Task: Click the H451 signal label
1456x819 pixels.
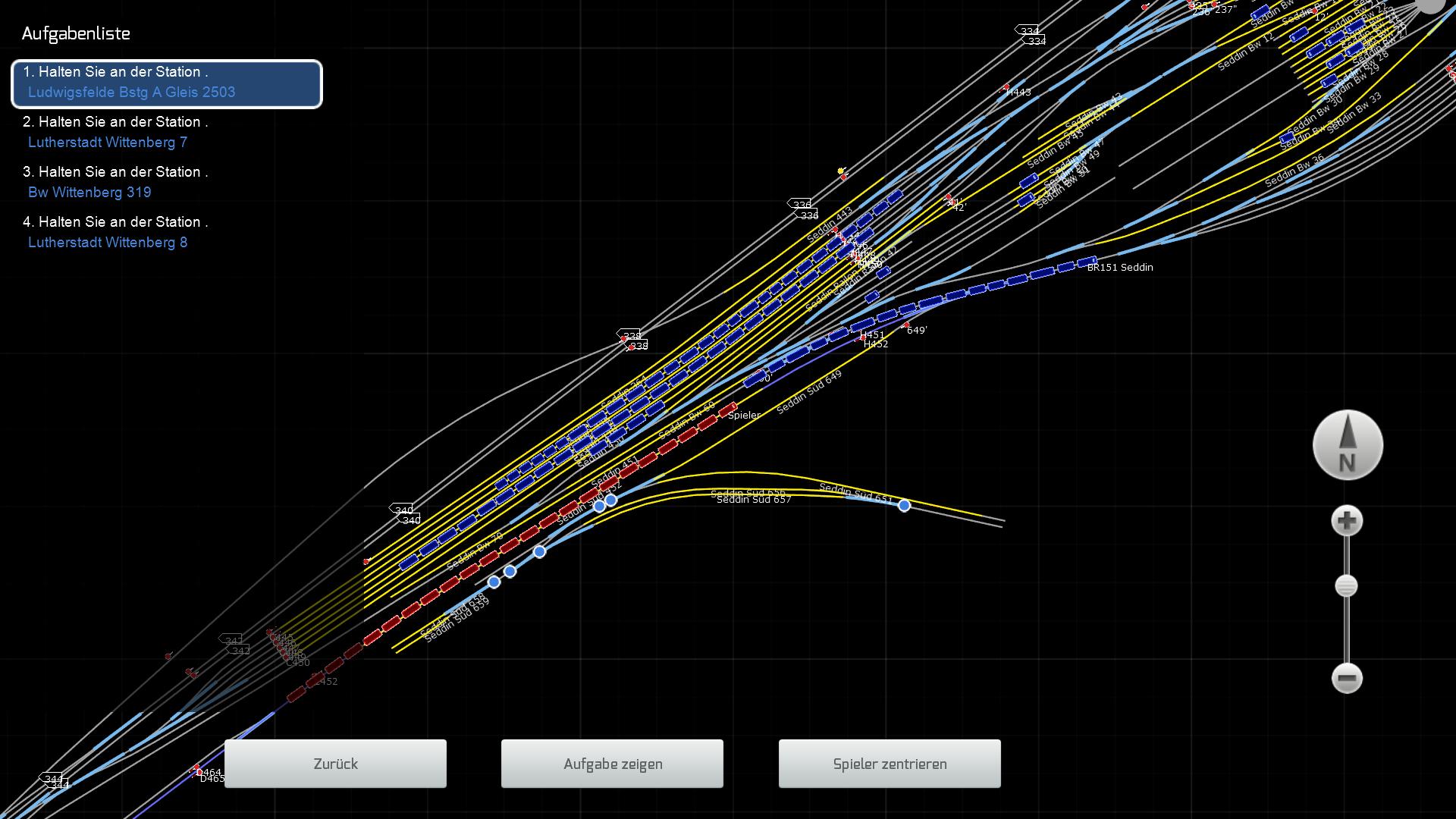Action: tap(872, 334)
